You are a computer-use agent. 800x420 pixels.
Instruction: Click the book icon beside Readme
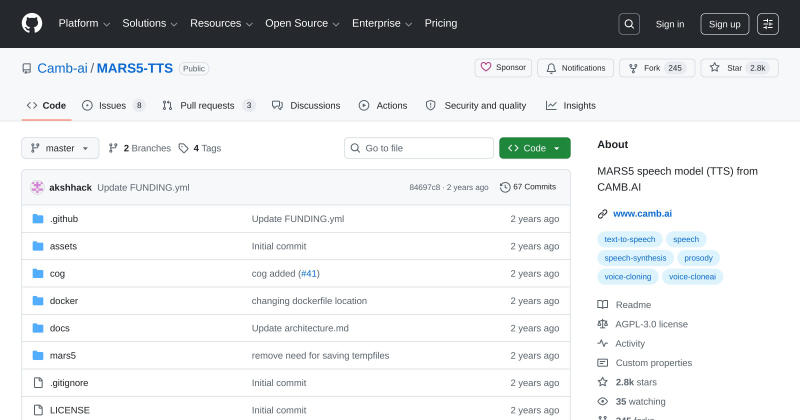(x=603, y=305)
